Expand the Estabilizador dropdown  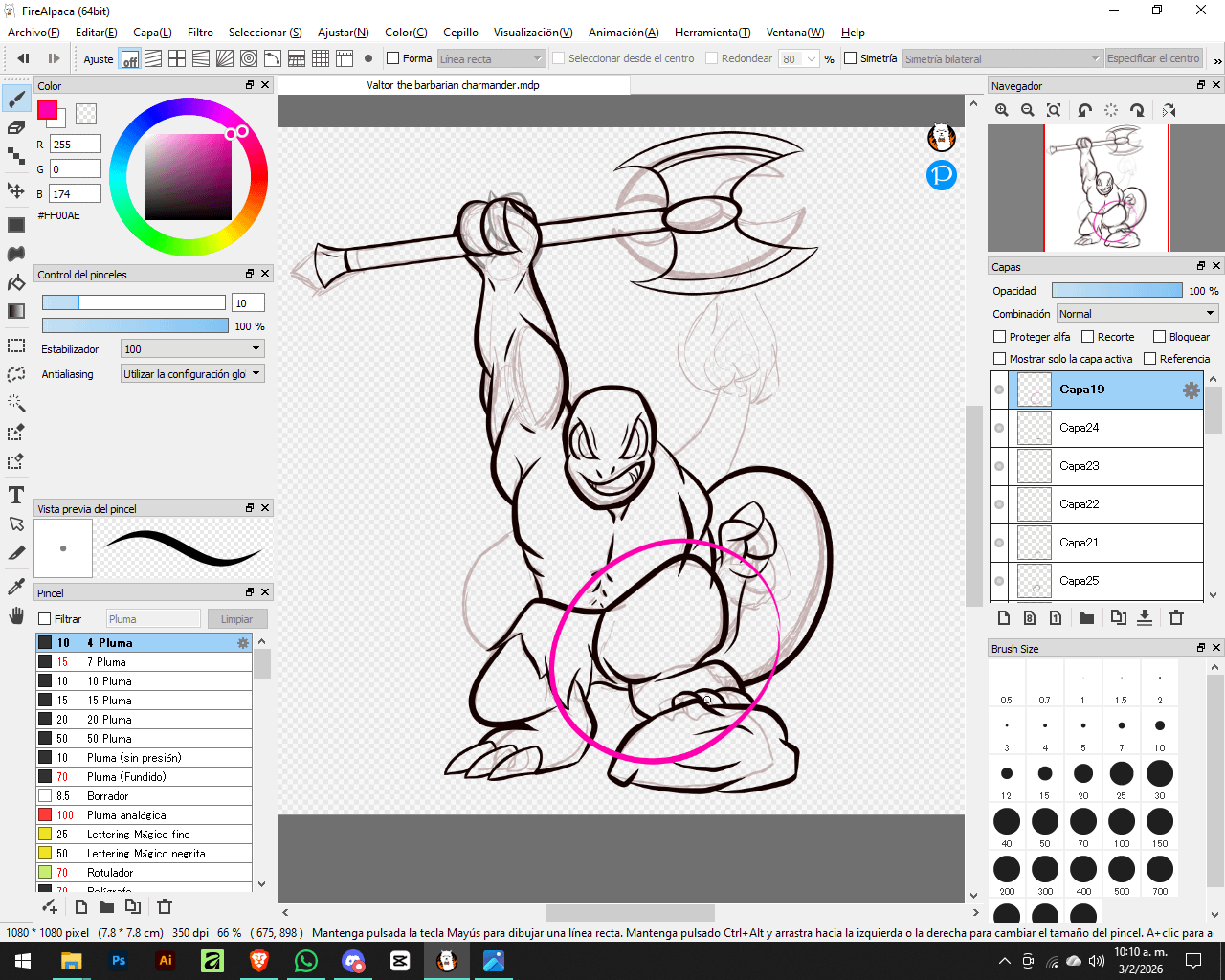point(191,349)
